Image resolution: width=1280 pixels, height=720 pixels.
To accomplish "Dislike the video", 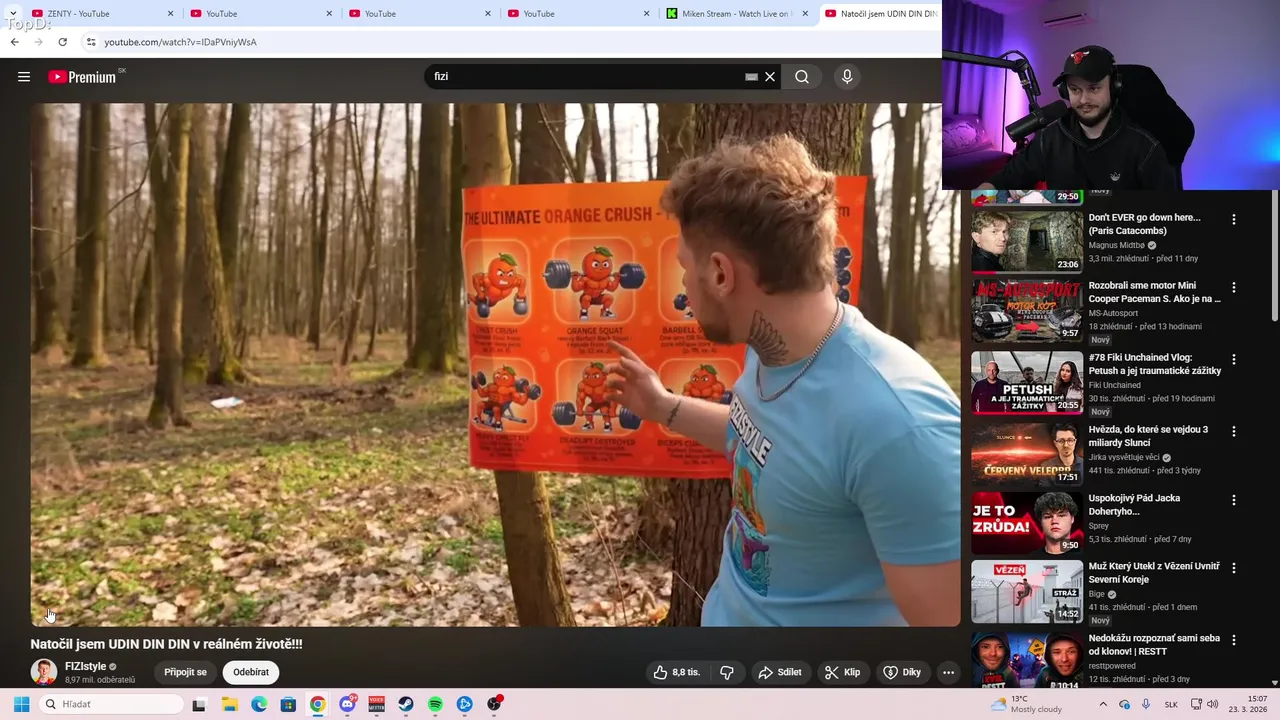I will pos(727,672).
